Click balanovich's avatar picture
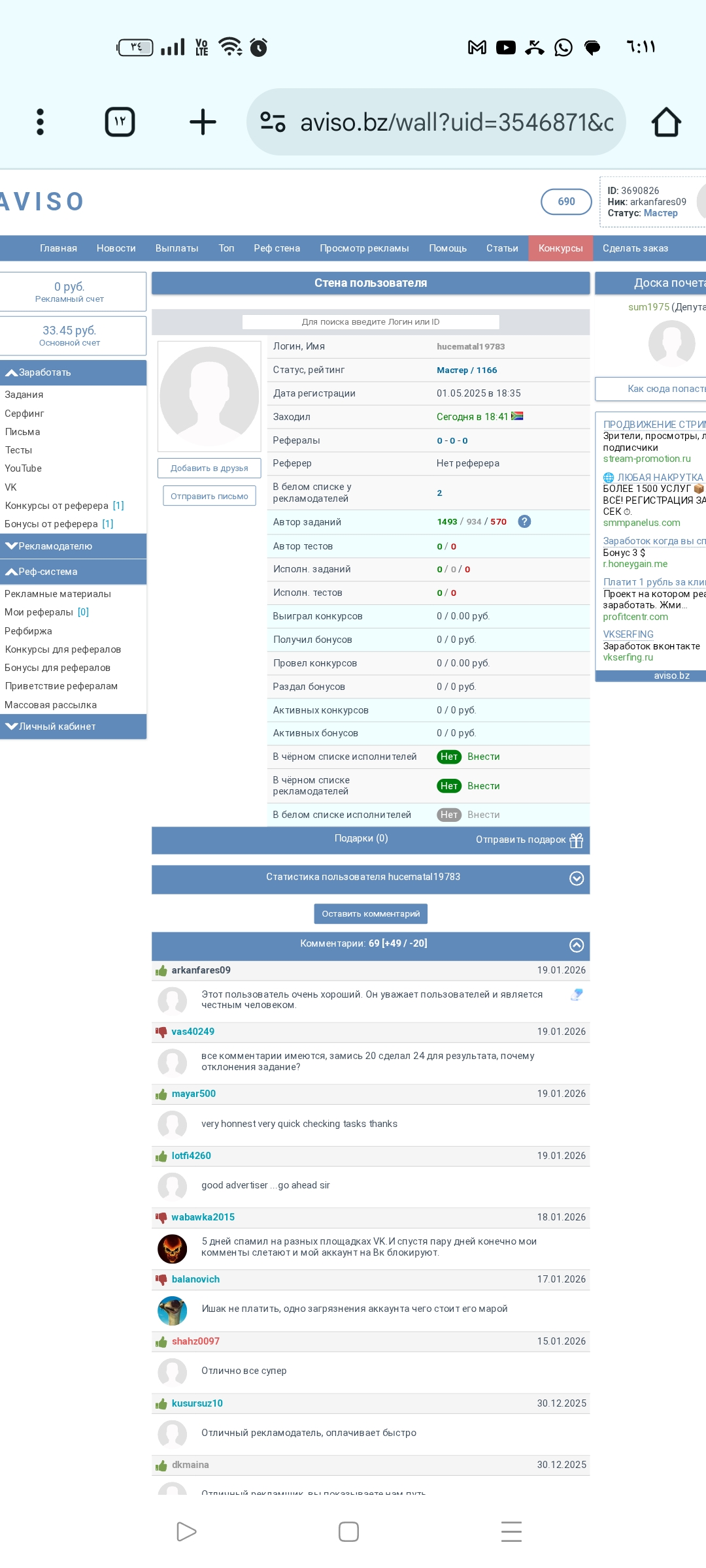The height and width of the screenshot is (1568, 706). pyautogui.click(x=172, y=1310)
